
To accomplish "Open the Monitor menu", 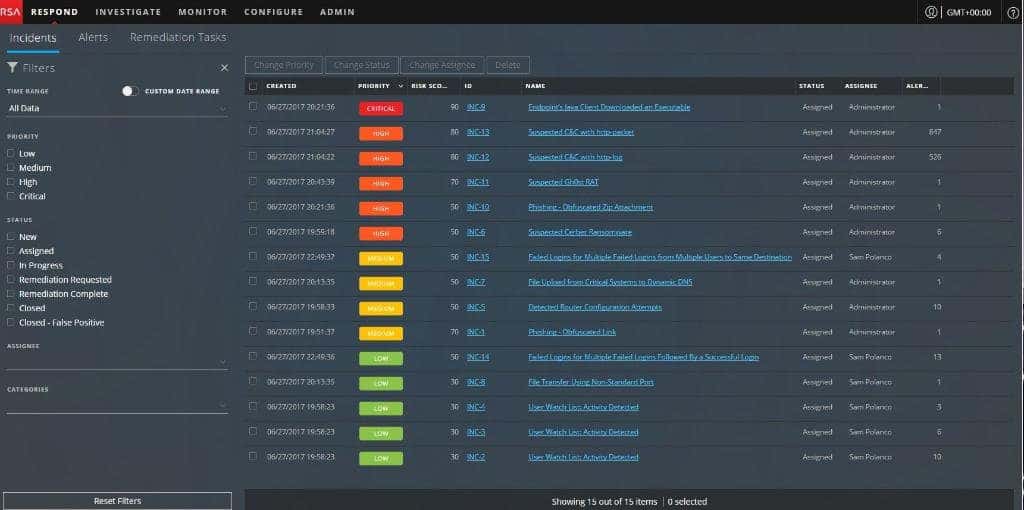I will [x=202, y=12].
